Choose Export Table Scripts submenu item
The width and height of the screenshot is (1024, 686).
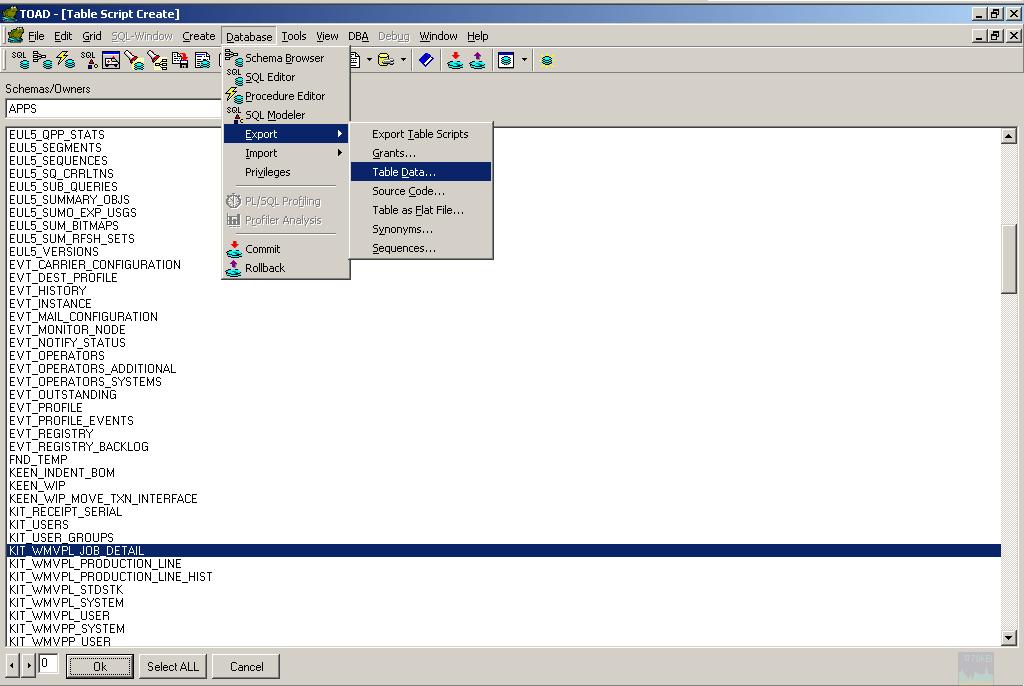pos(421,134)
